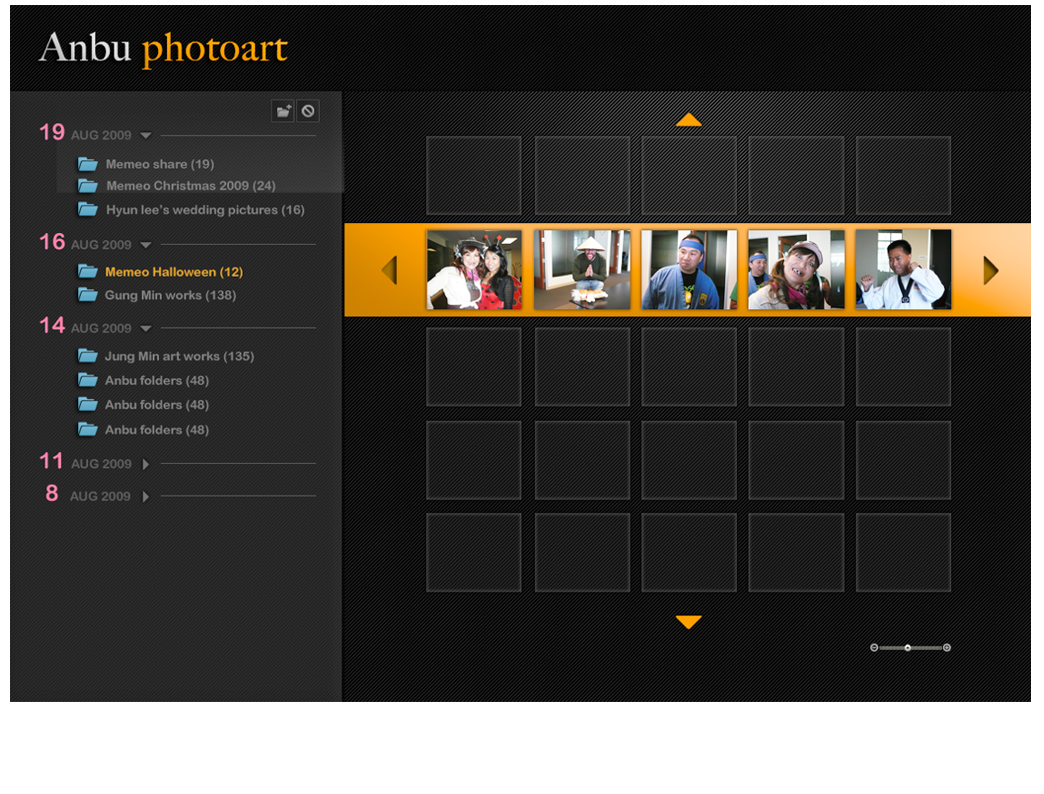The height and width of the screenshot is (794, 1044).
Task: Go to previous photos with left arrow
Action: point(389,270)
